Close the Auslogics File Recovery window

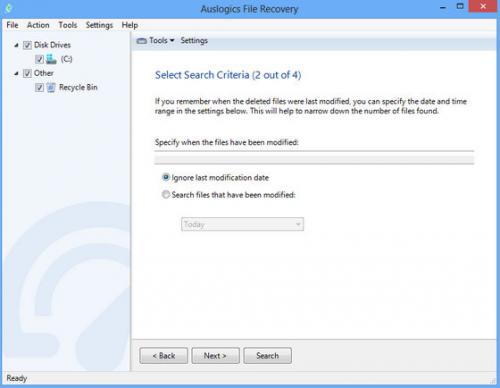coord(483,6)
